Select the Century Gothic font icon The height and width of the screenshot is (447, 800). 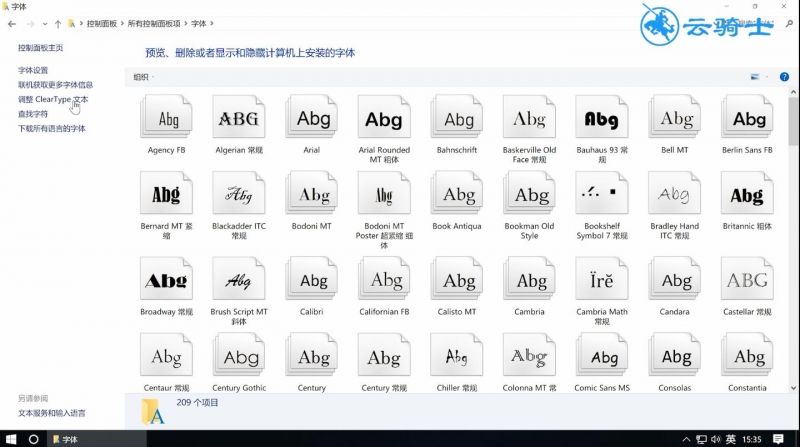pyautogui.click(x=239, y=355)
